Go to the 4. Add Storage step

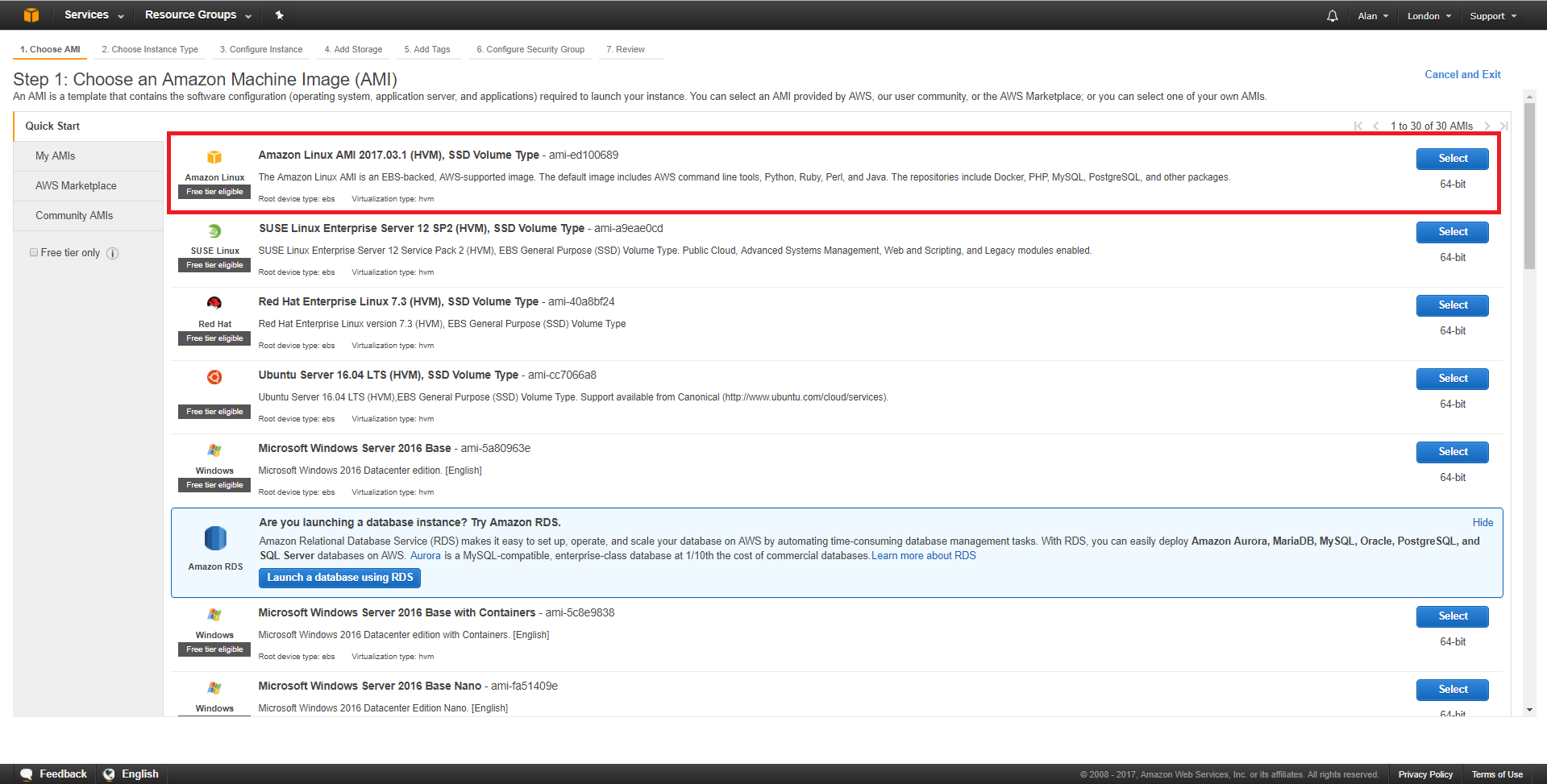point(353,49)
